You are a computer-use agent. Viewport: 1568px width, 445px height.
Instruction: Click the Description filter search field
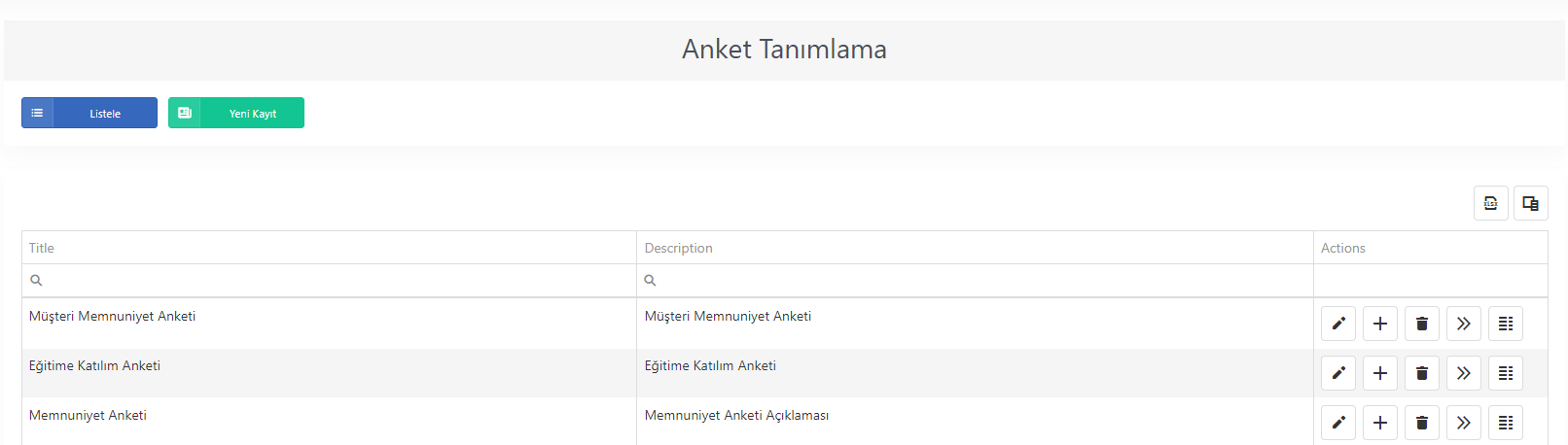975,281
